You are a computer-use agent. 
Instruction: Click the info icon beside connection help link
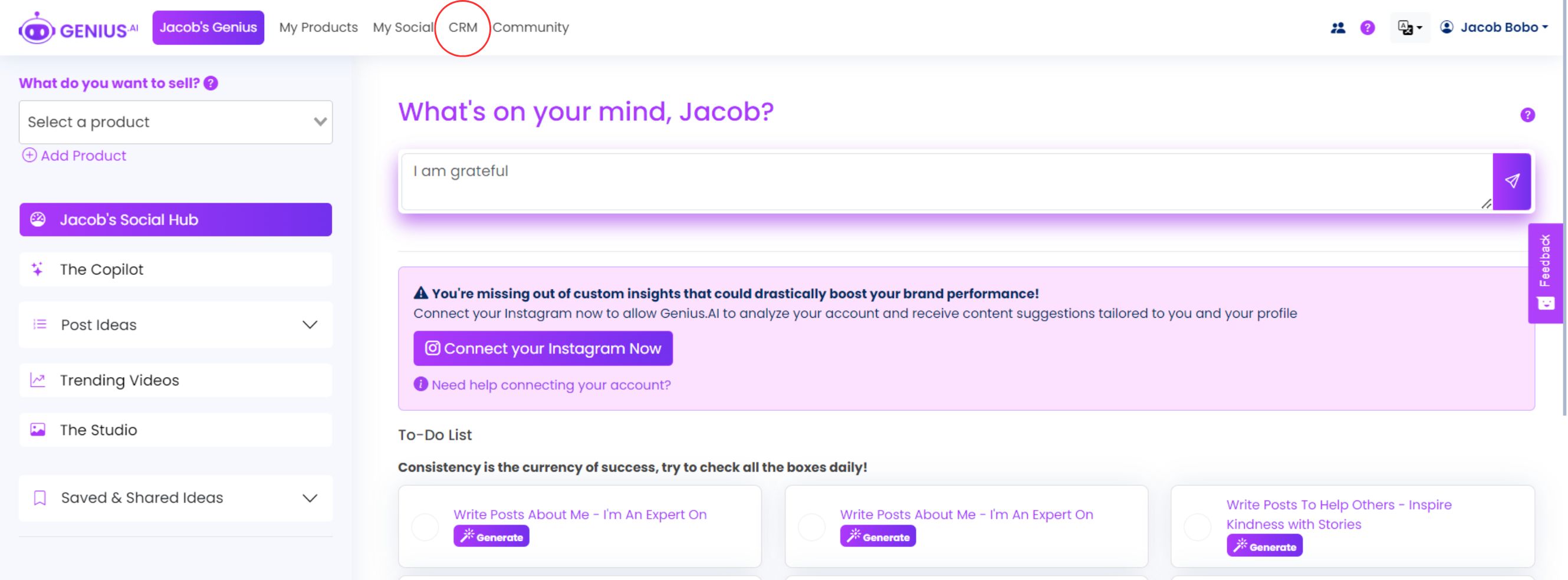(x=420, y=385)
